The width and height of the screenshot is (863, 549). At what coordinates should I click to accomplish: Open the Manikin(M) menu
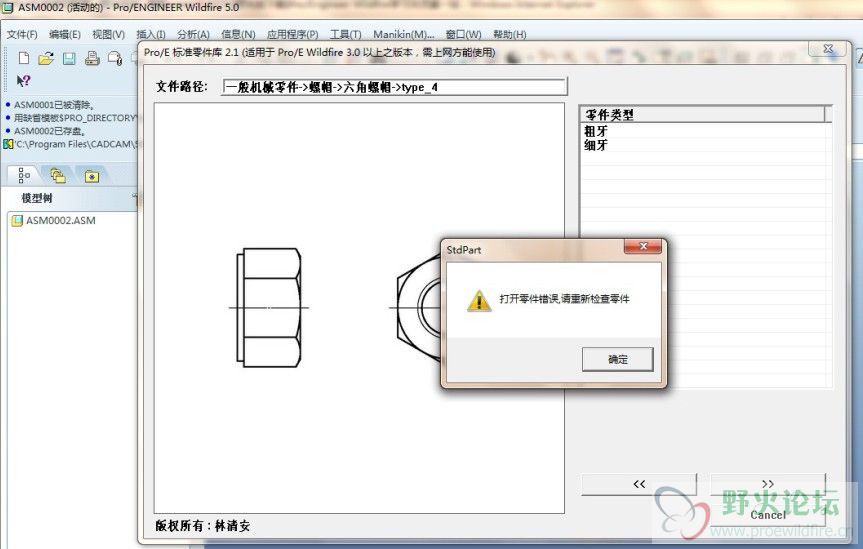[x=403, y=35]
